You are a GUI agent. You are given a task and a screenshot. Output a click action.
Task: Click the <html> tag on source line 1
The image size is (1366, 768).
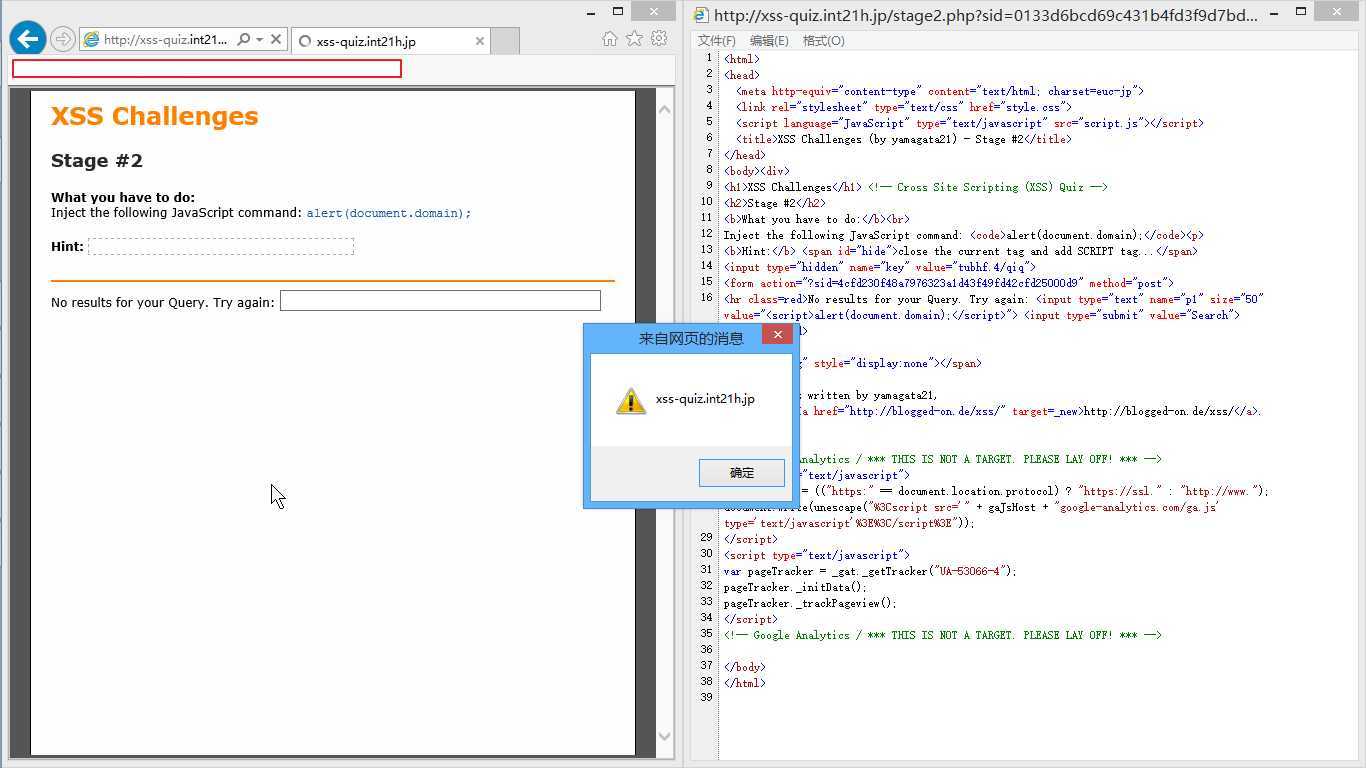(741, 59)
